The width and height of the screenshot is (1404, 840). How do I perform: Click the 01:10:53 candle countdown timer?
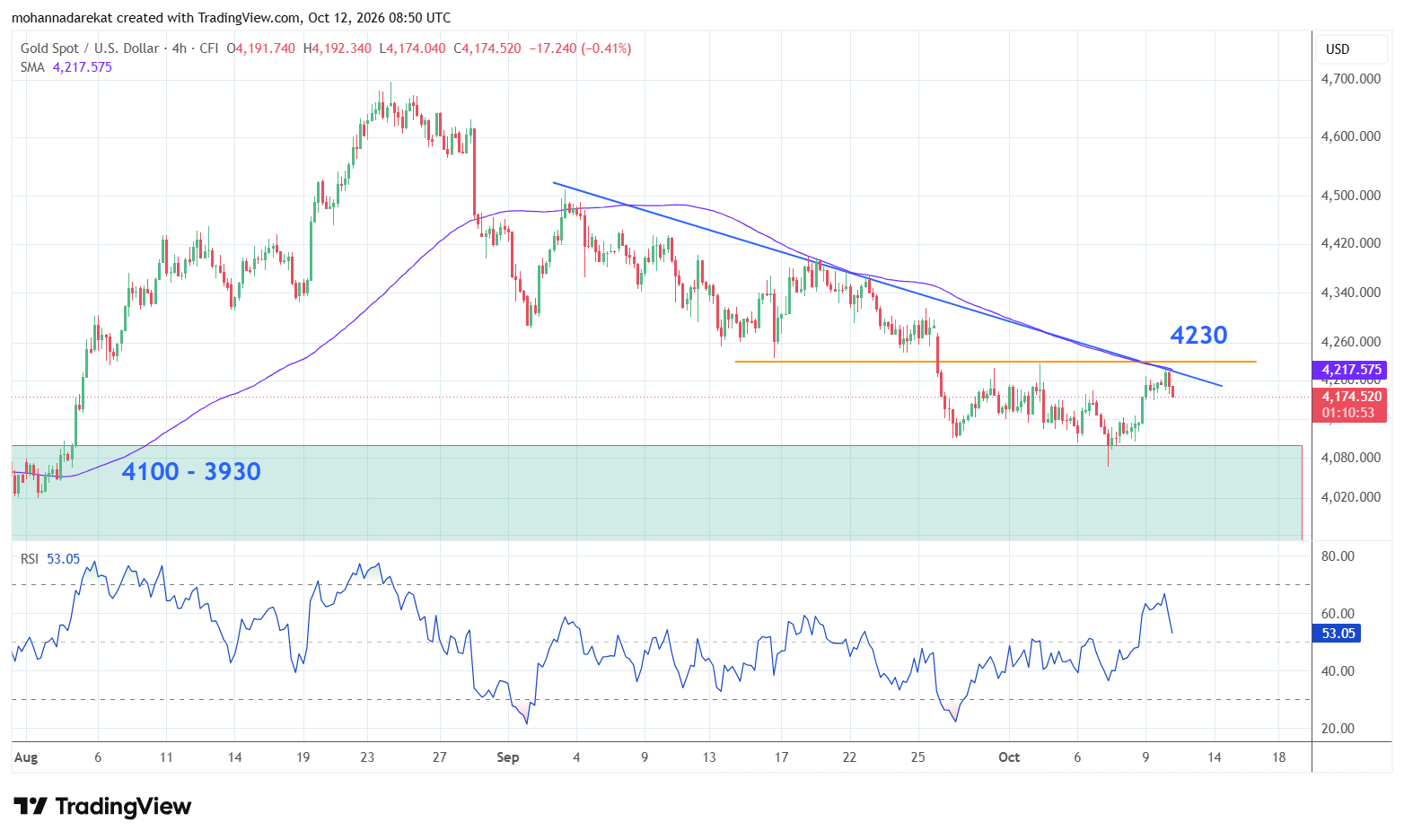(x=1348, y=413)
